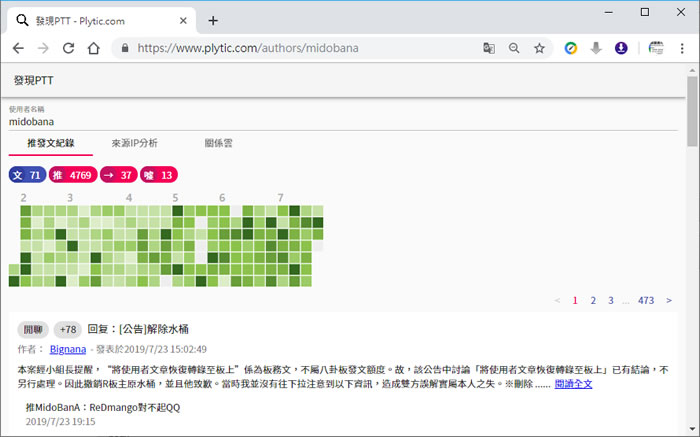Edit the midobana username field
This screenshot has height=437, width=700.
[343, 122]
